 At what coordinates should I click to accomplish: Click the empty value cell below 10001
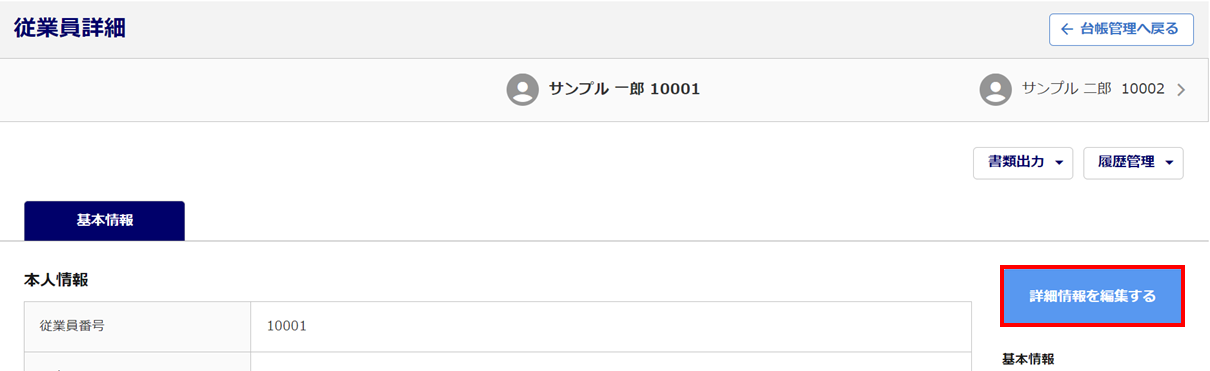(611, 362)
